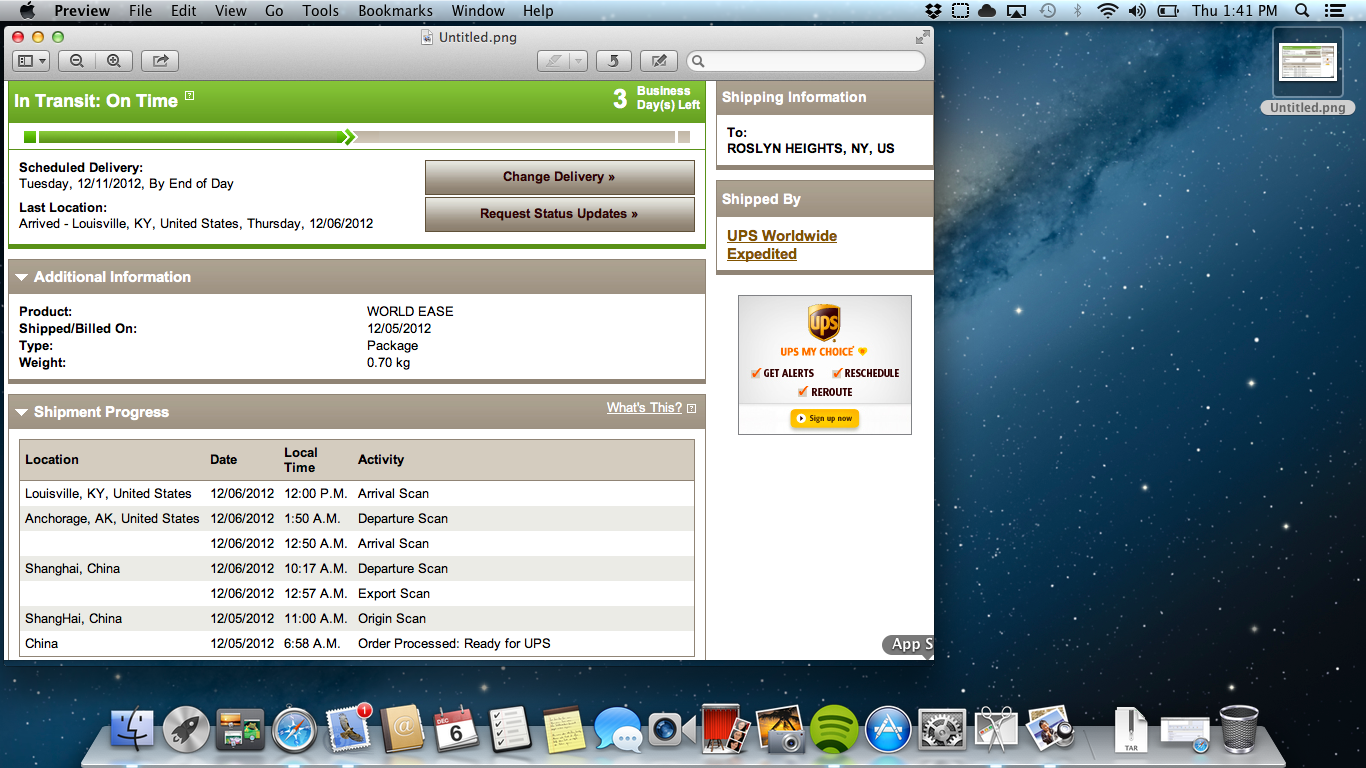
Task: Rotate the image with the rotate button
Action: [x=613, y=61]
